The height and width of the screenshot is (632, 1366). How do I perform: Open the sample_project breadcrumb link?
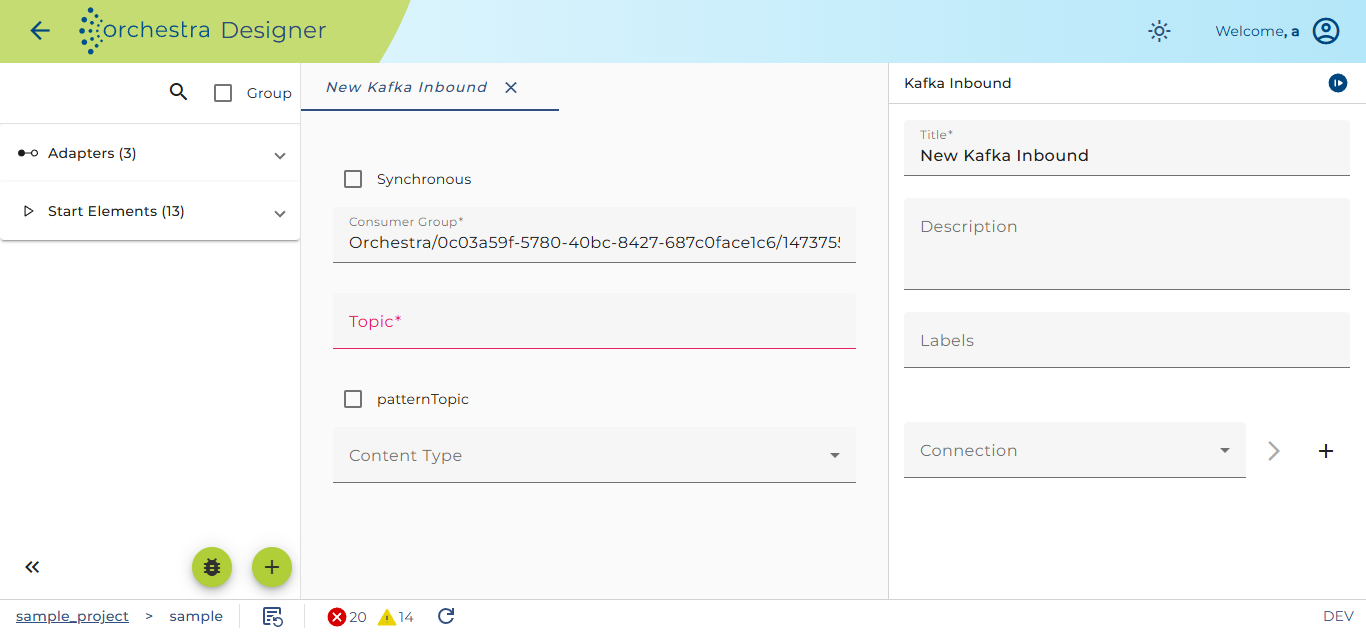[72, 616]
